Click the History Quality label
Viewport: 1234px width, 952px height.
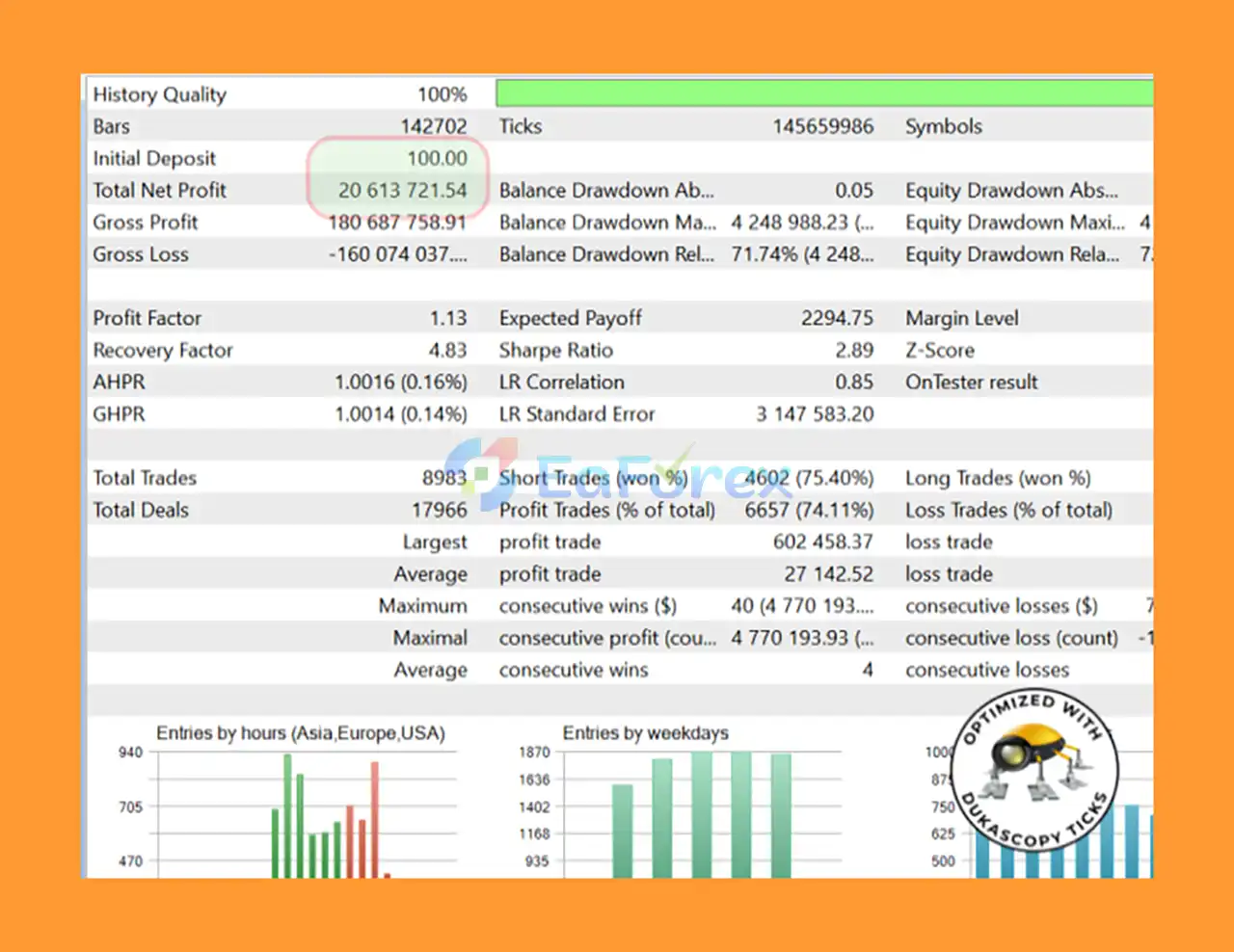pyautogui.click(x=159, y=94)
